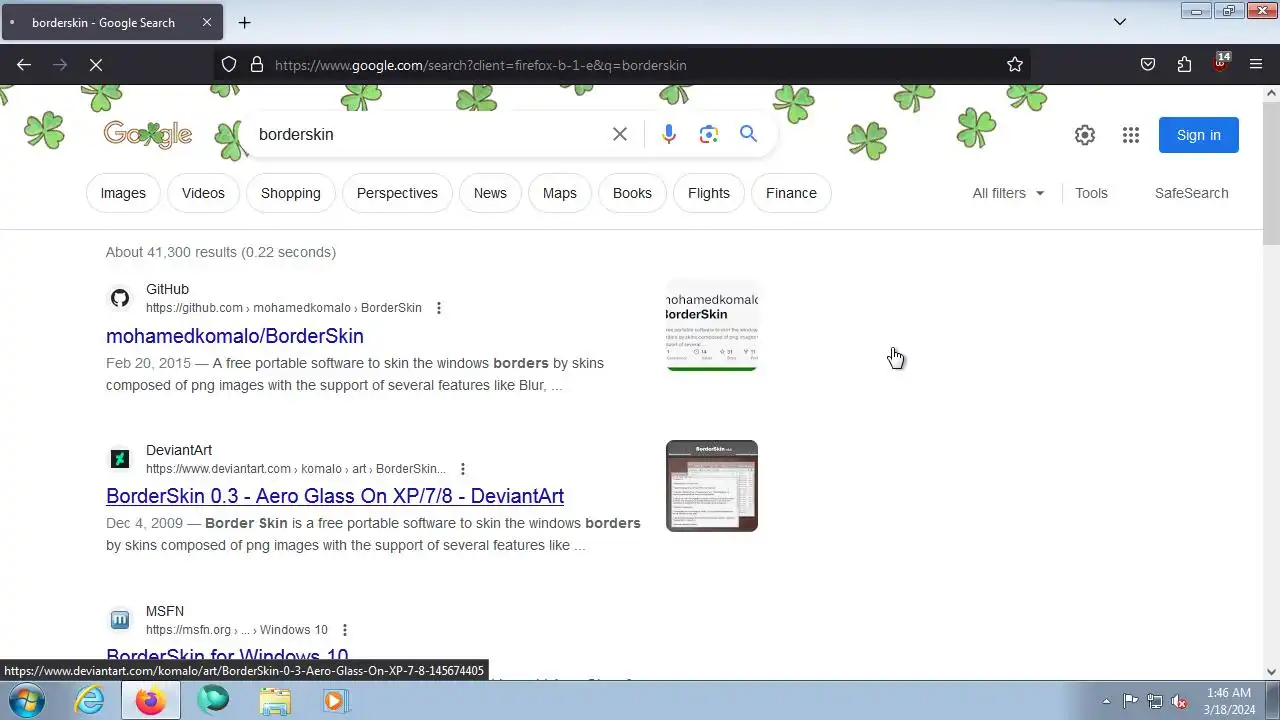This screenshot has height=720, width=1280.
Task: Open the mohamedkomalo/BorderSkin GitHub result
Action: [x=235, y=336]
